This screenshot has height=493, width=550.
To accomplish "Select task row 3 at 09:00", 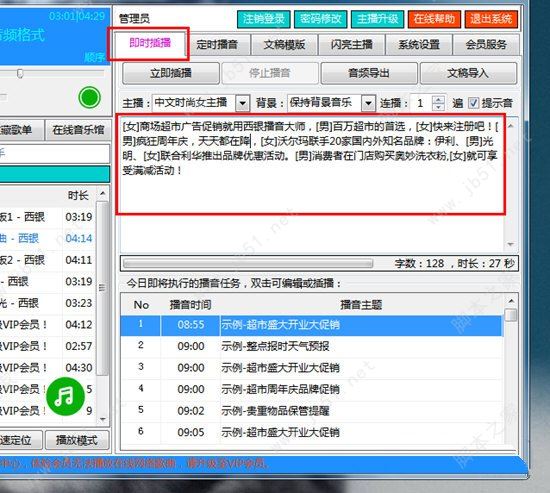I will click(x=312, y=368).
